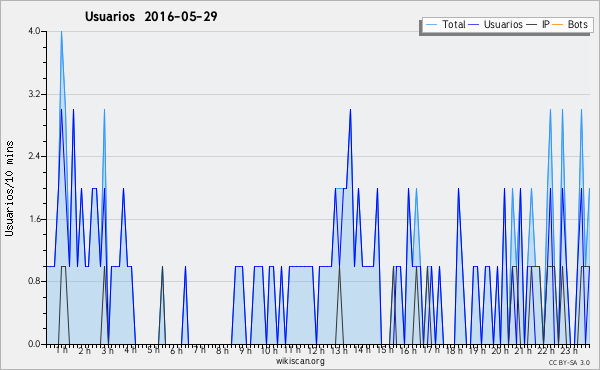600x370 pixels.
Task: Click the '5 h' x-axis label
Action: 153,350
